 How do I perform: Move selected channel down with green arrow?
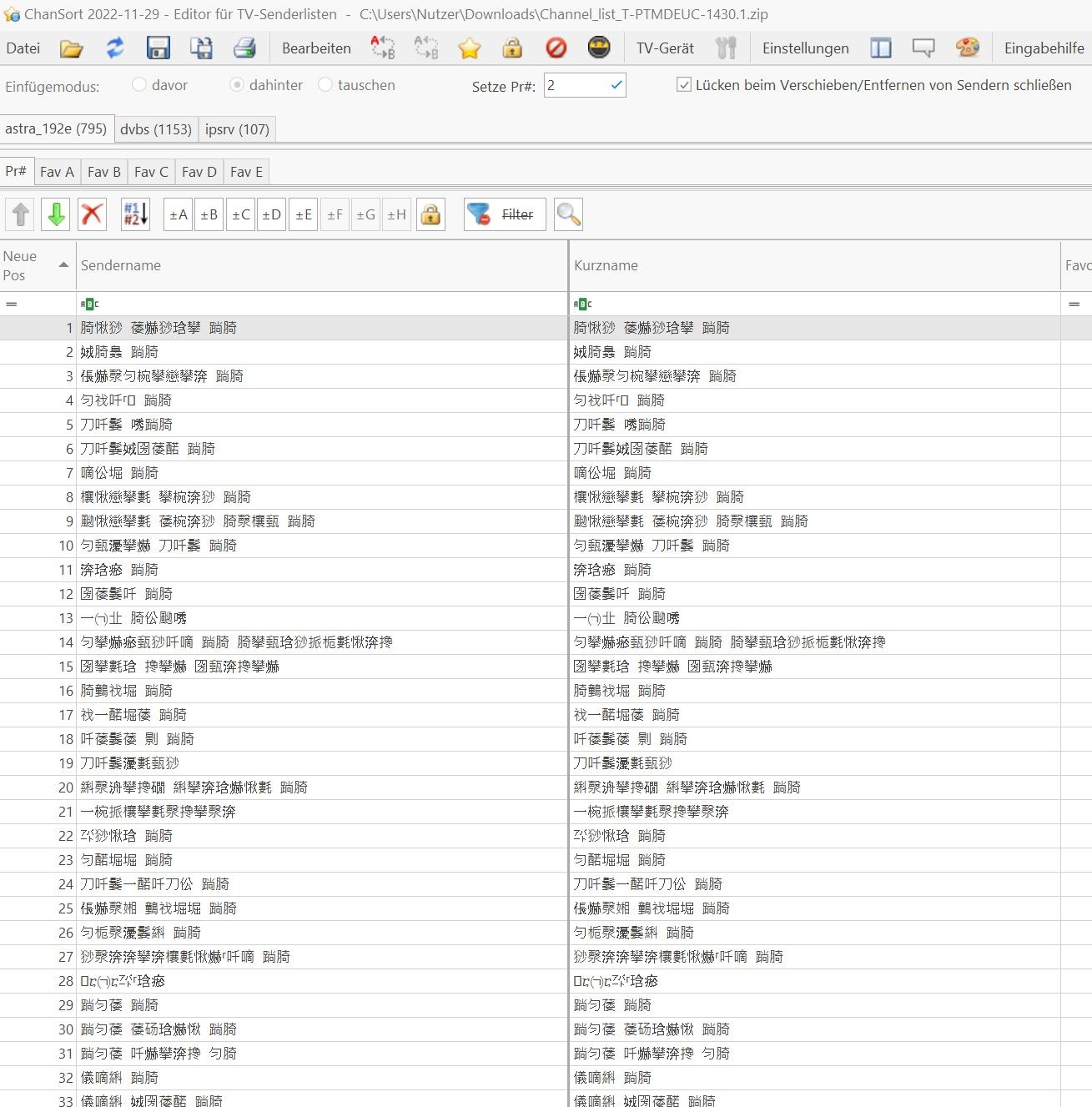pos(56,214)
